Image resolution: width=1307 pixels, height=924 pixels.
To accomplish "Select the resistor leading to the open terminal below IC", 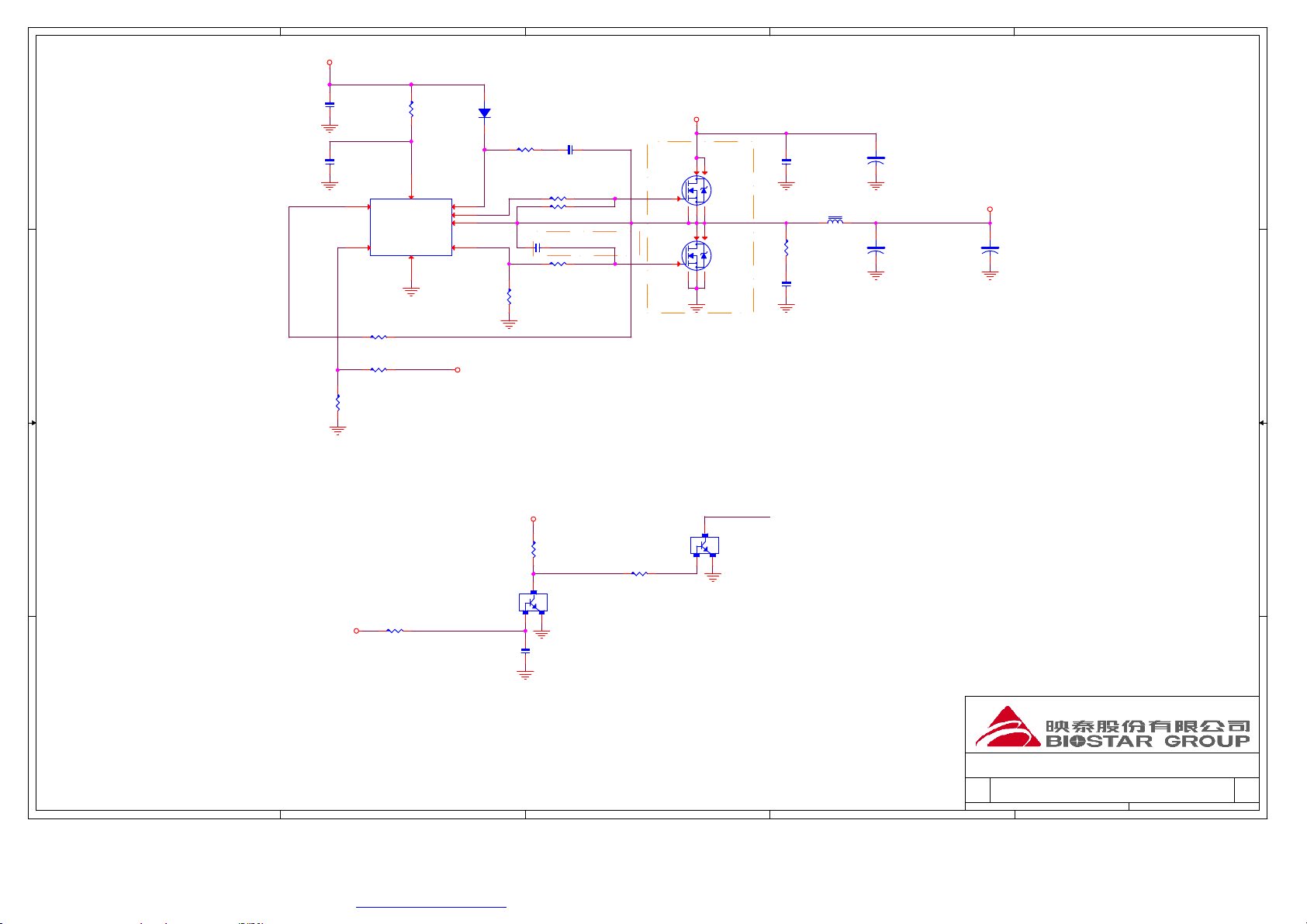I will (x=379, y=370).
